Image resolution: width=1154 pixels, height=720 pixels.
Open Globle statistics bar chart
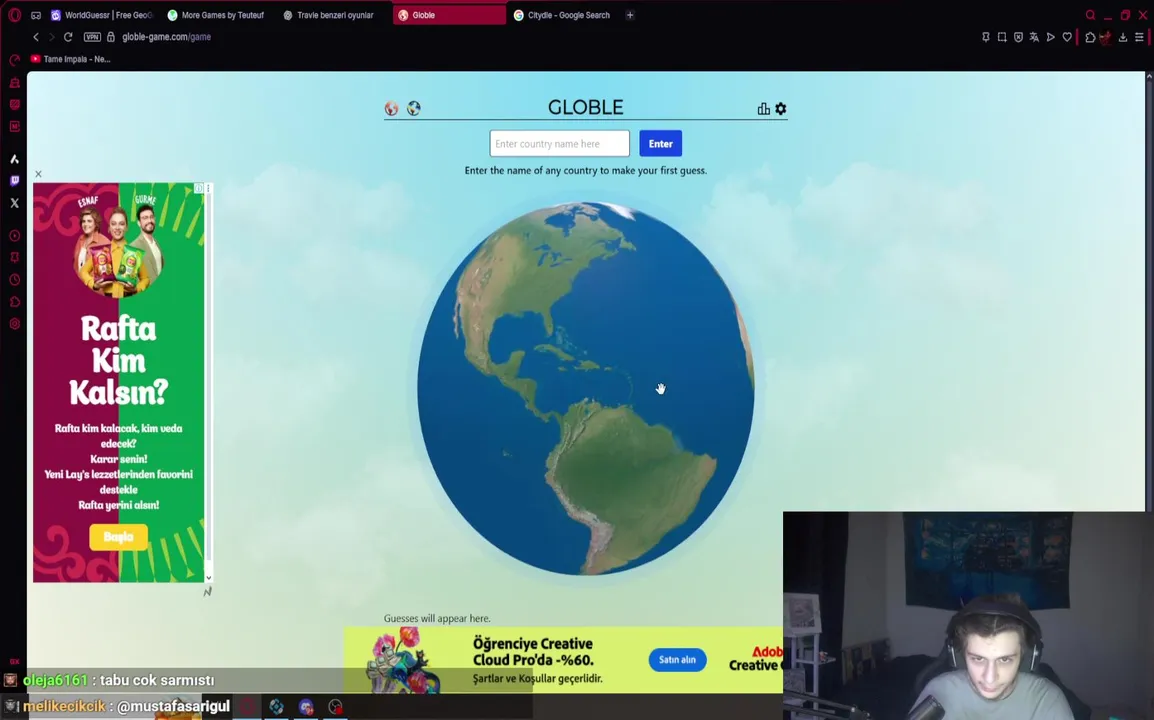pos(764,109)
